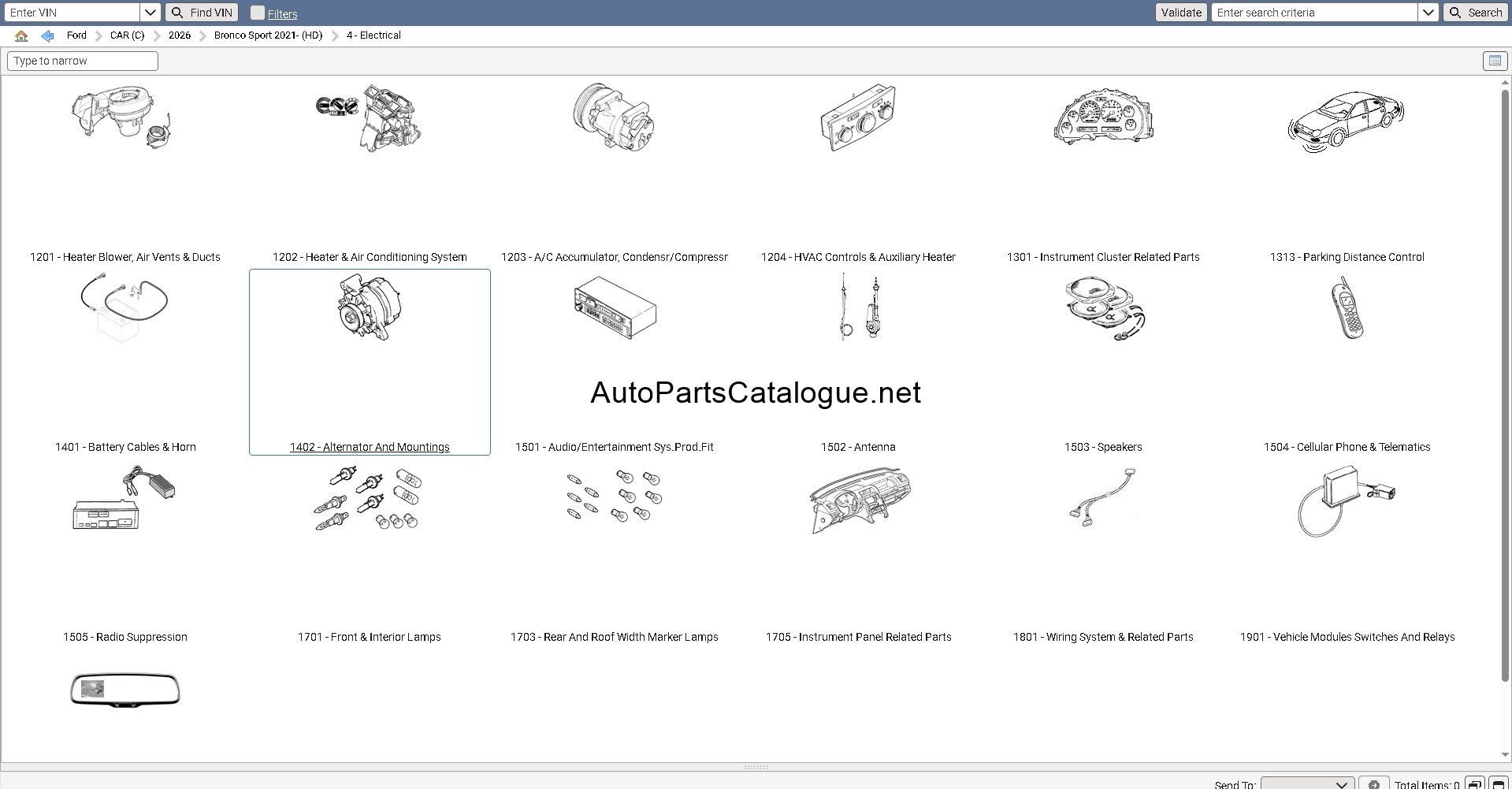Select 1301 - Instrument Cluster Related Parts label
The image size is (1512, 789).
1103,257
